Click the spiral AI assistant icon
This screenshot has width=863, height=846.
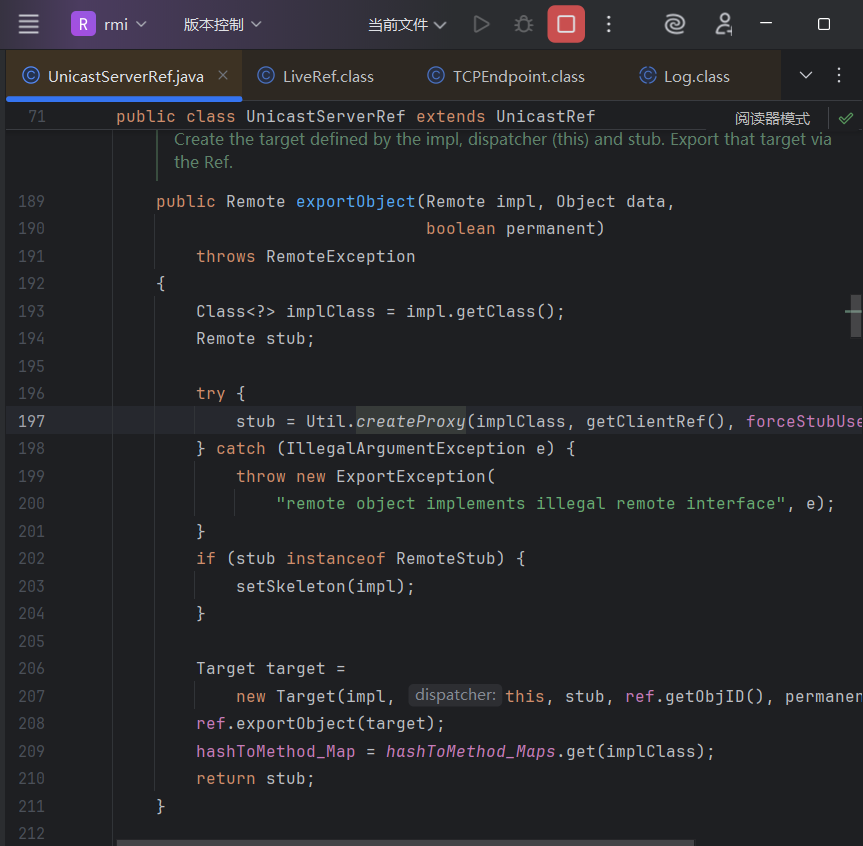[675, 24]
